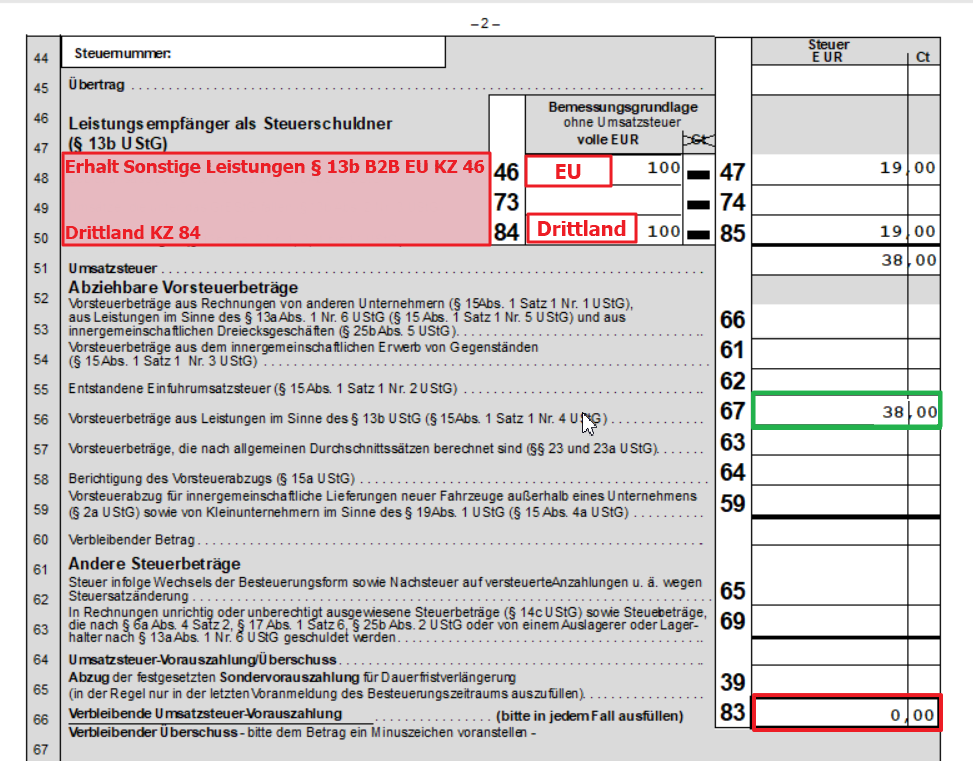The image size is (973, 761).
Task: Select Kennzahl 83 field showing 0,00
Action: pyautogui.click(x=846, y=713)
